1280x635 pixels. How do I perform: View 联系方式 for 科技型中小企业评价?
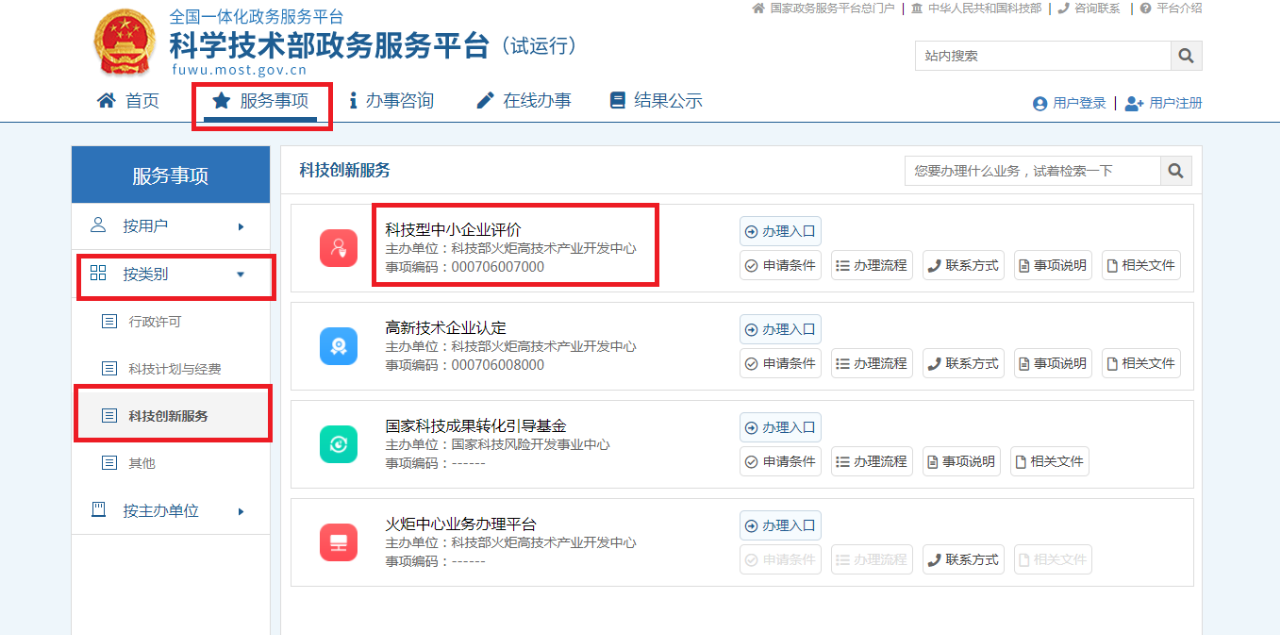coord(963,265)
